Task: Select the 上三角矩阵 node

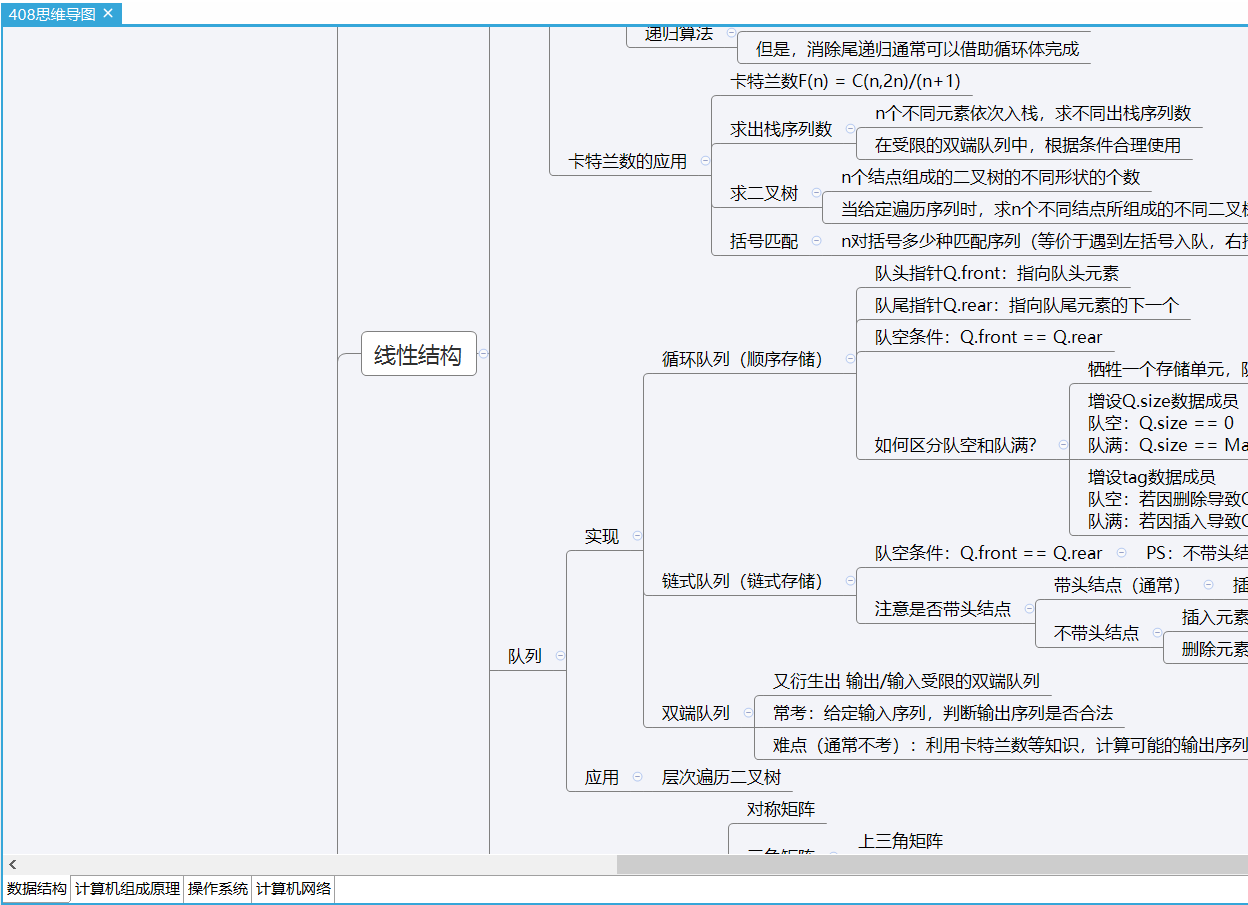Action: coord(900,841)
